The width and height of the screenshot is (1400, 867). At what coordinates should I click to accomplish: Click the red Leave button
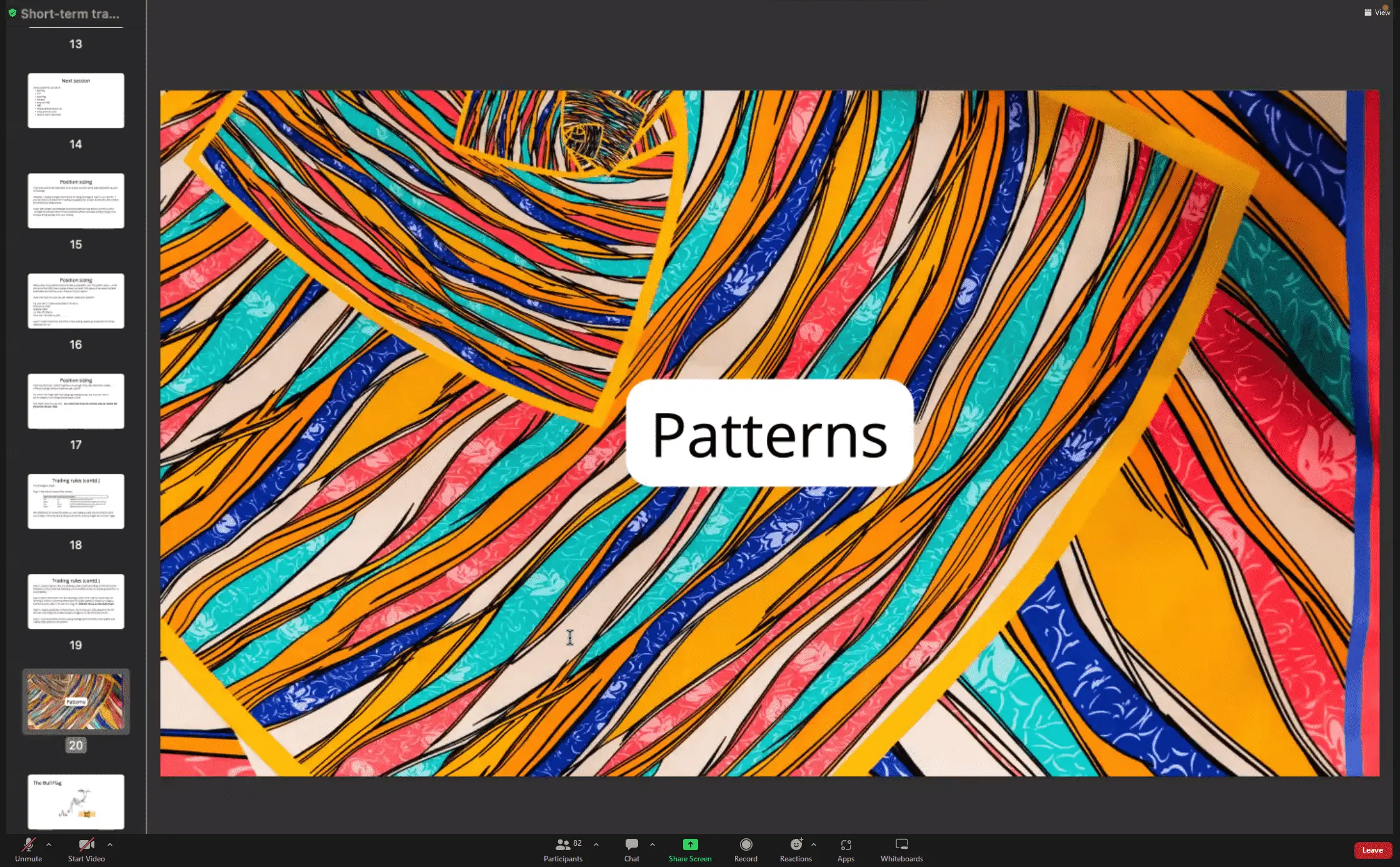pyautogui.click(x=1372, y=850)
